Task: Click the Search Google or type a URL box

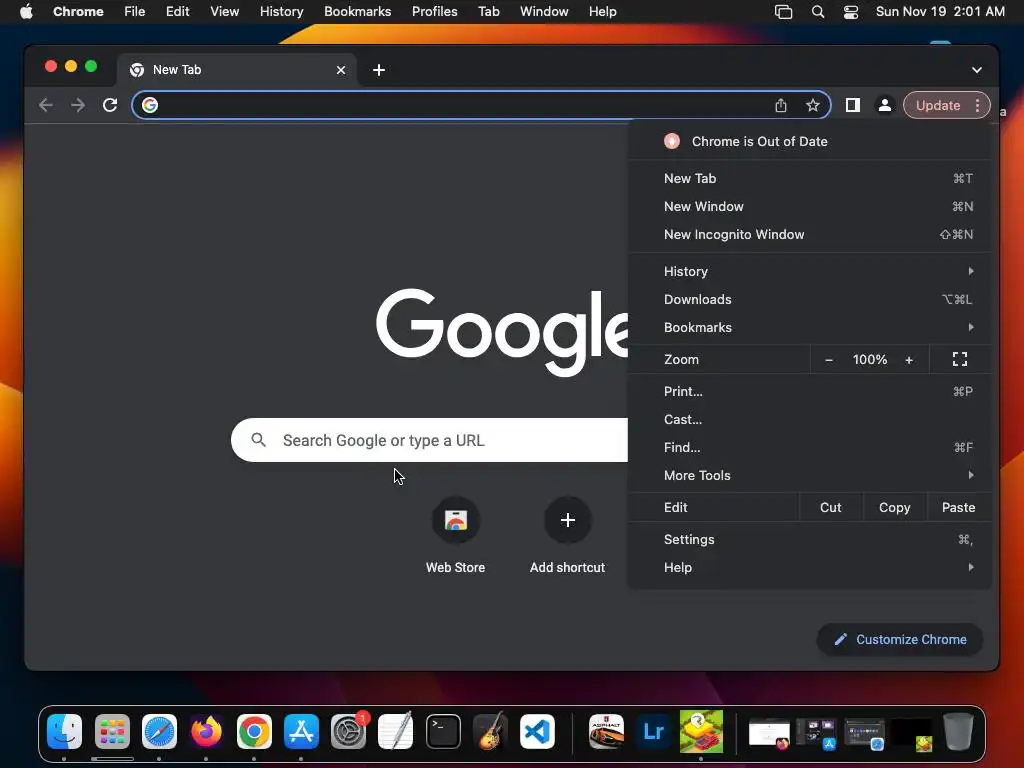Action: [429, 440]
